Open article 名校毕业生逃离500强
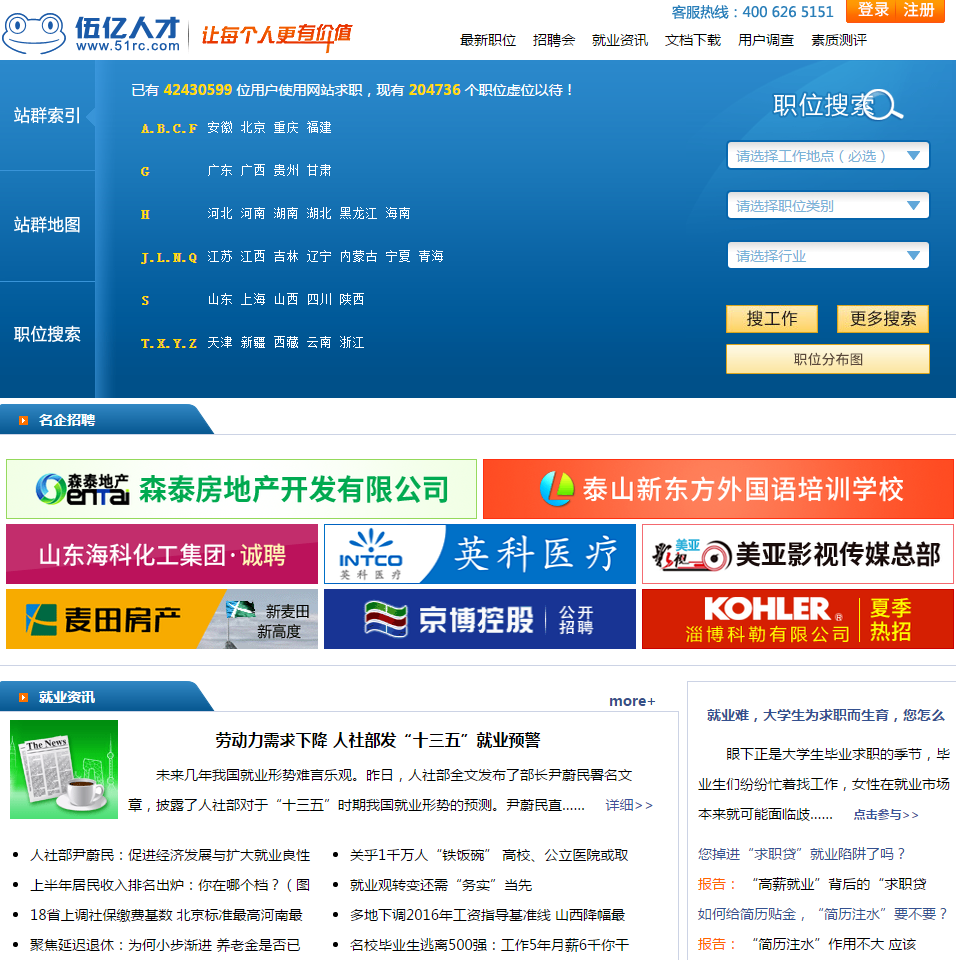 click(489, 945)
